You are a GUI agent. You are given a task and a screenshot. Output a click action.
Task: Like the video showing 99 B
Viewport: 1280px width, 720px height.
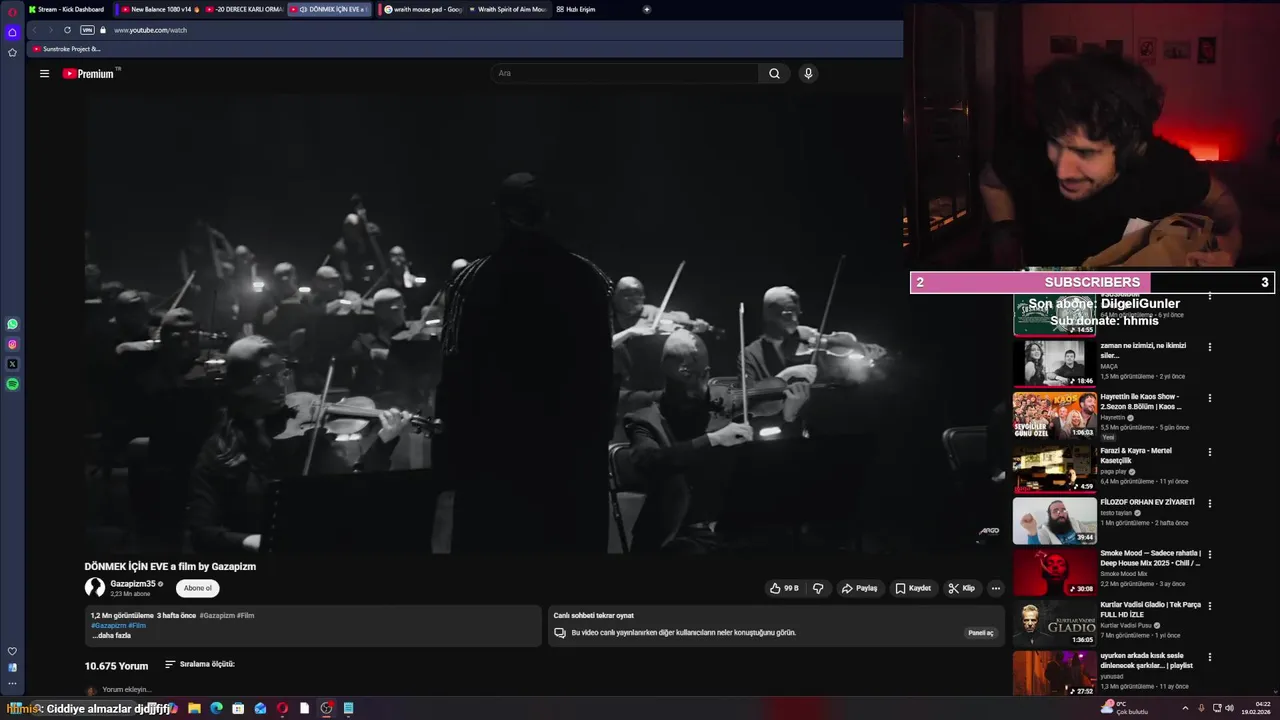coord(784,588)
